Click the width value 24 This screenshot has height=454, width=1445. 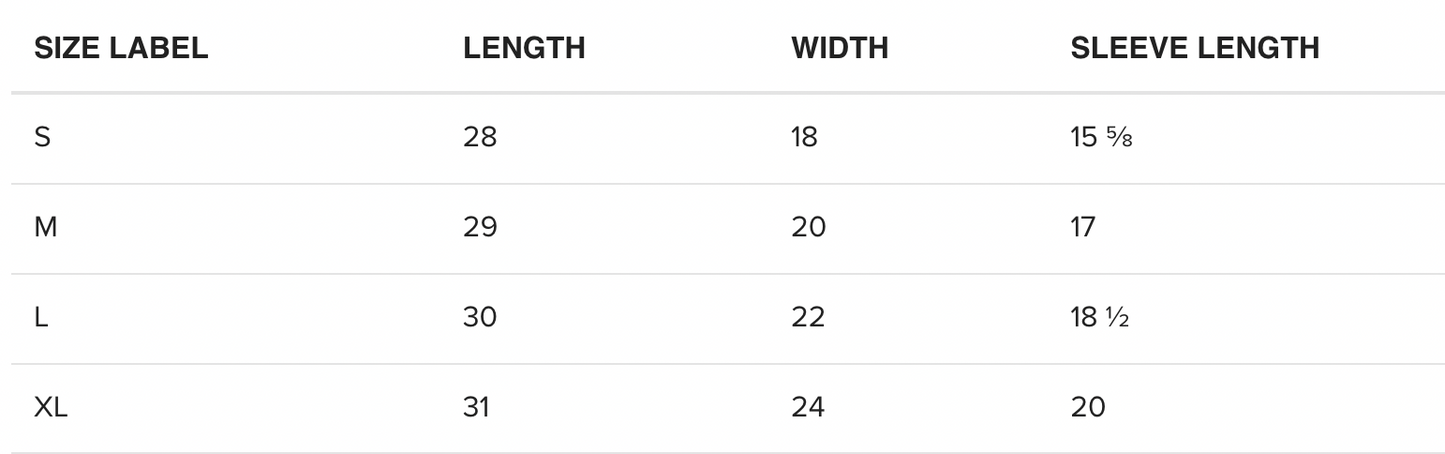808,407
